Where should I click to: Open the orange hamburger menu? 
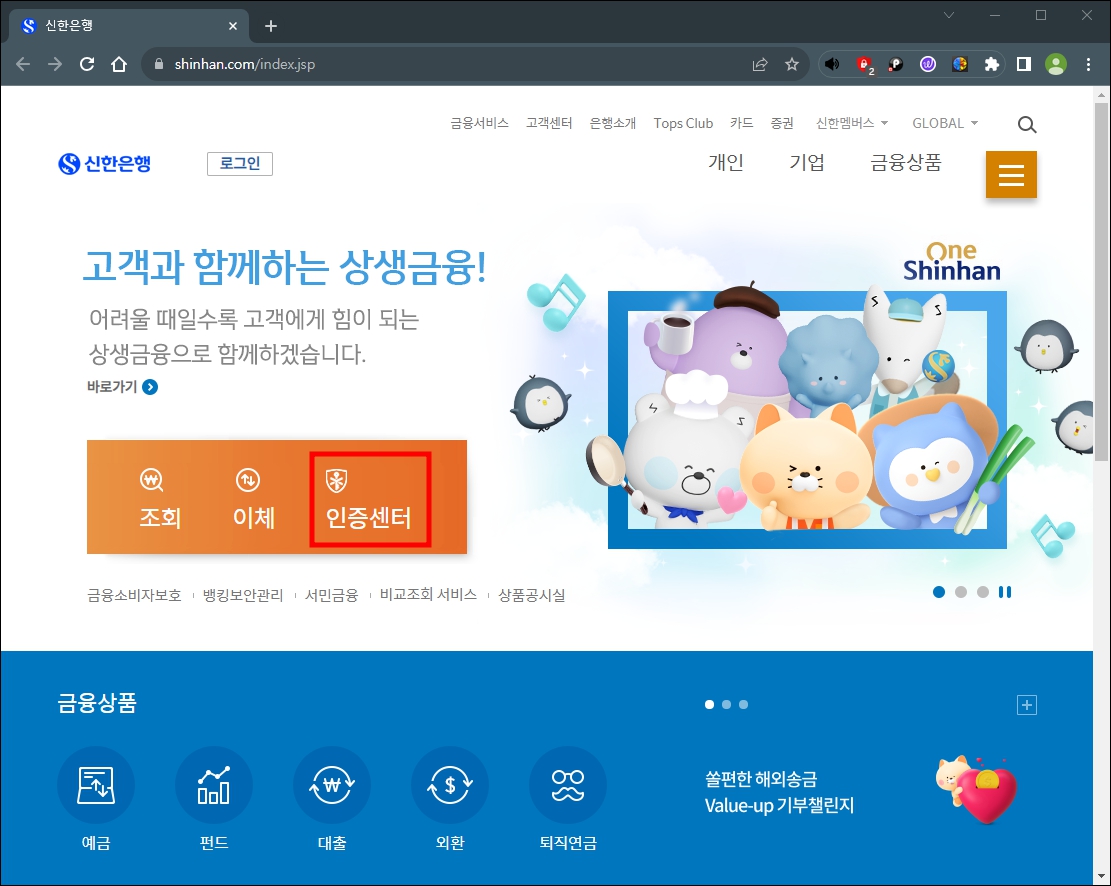tap(1011, 174)
